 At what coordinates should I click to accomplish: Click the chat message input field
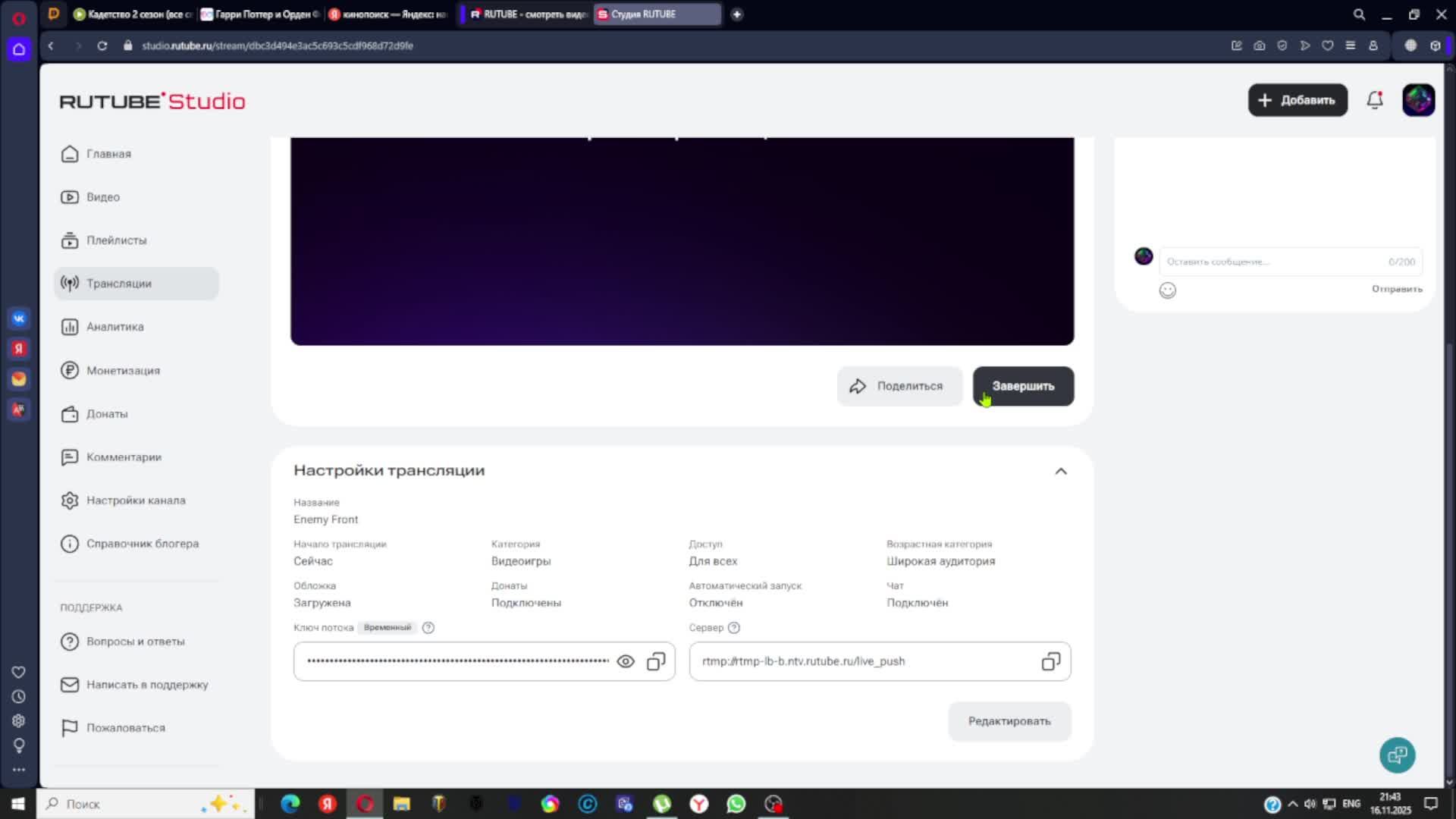(1274, 262)
